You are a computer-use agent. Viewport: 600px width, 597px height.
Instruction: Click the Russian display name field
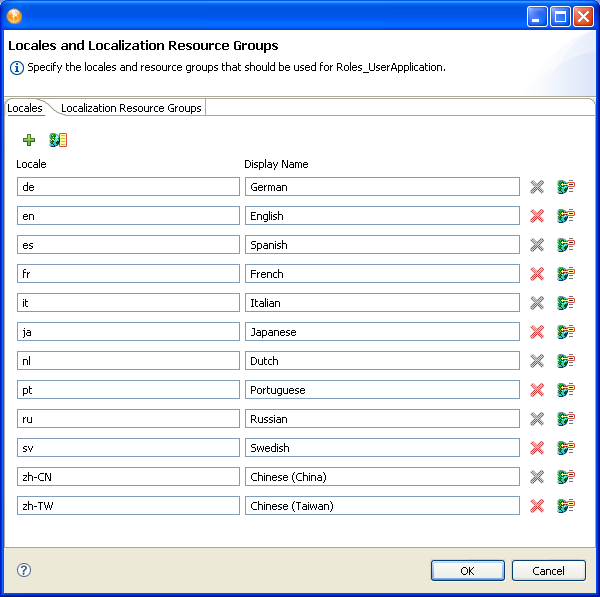382,419
